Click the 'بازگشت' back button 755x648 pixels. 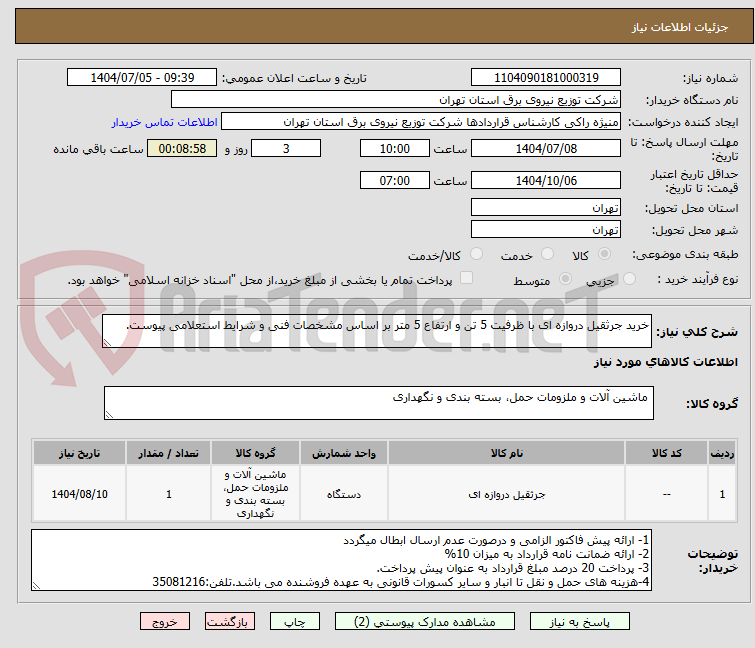point(231,621)
